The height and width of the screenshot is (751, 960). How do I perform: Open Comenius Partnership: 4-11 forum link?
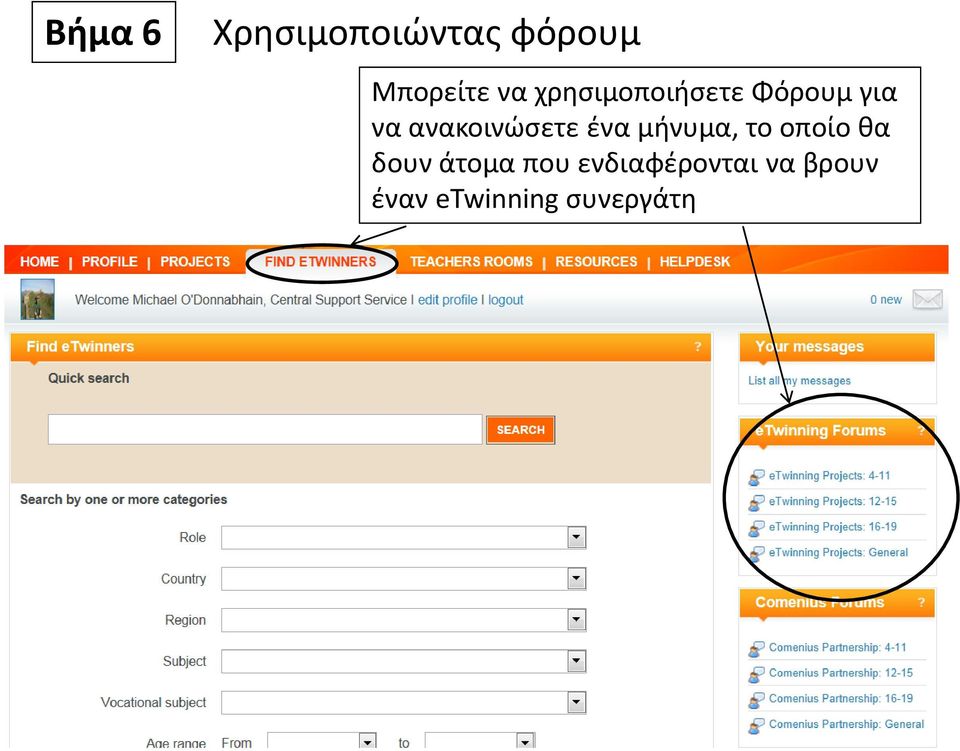(x=838, y=647)
